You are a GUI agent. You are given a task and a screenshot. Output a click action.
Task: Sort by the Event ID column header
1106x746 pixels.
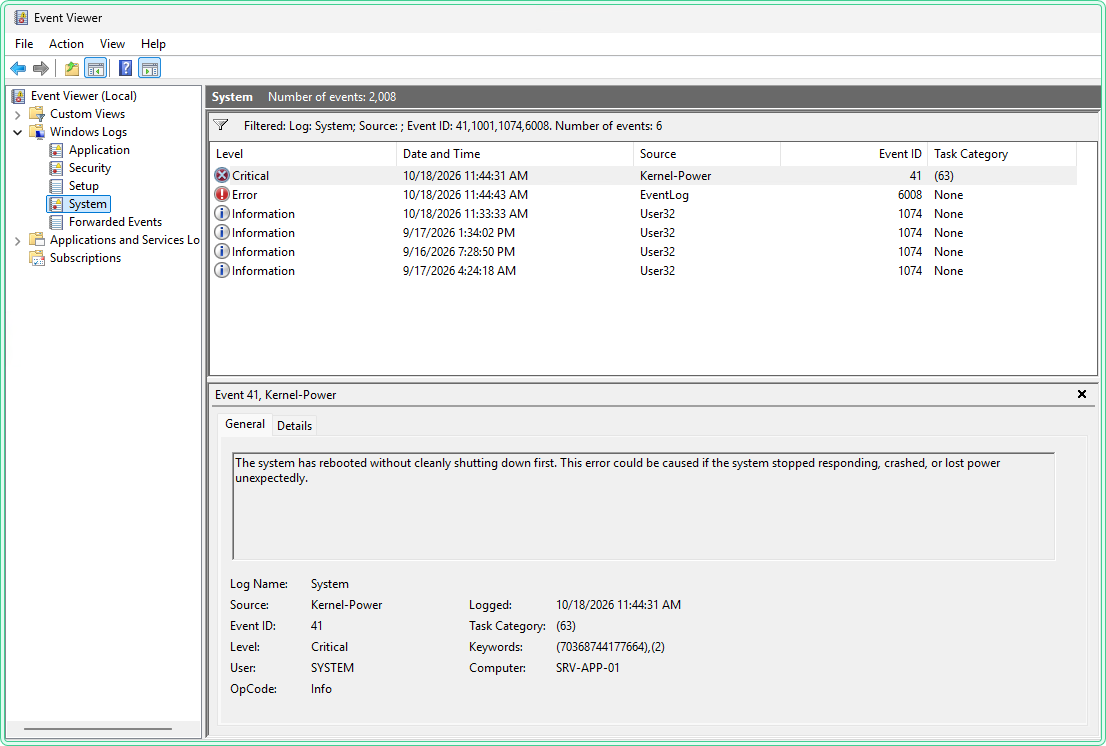[853, 154]
